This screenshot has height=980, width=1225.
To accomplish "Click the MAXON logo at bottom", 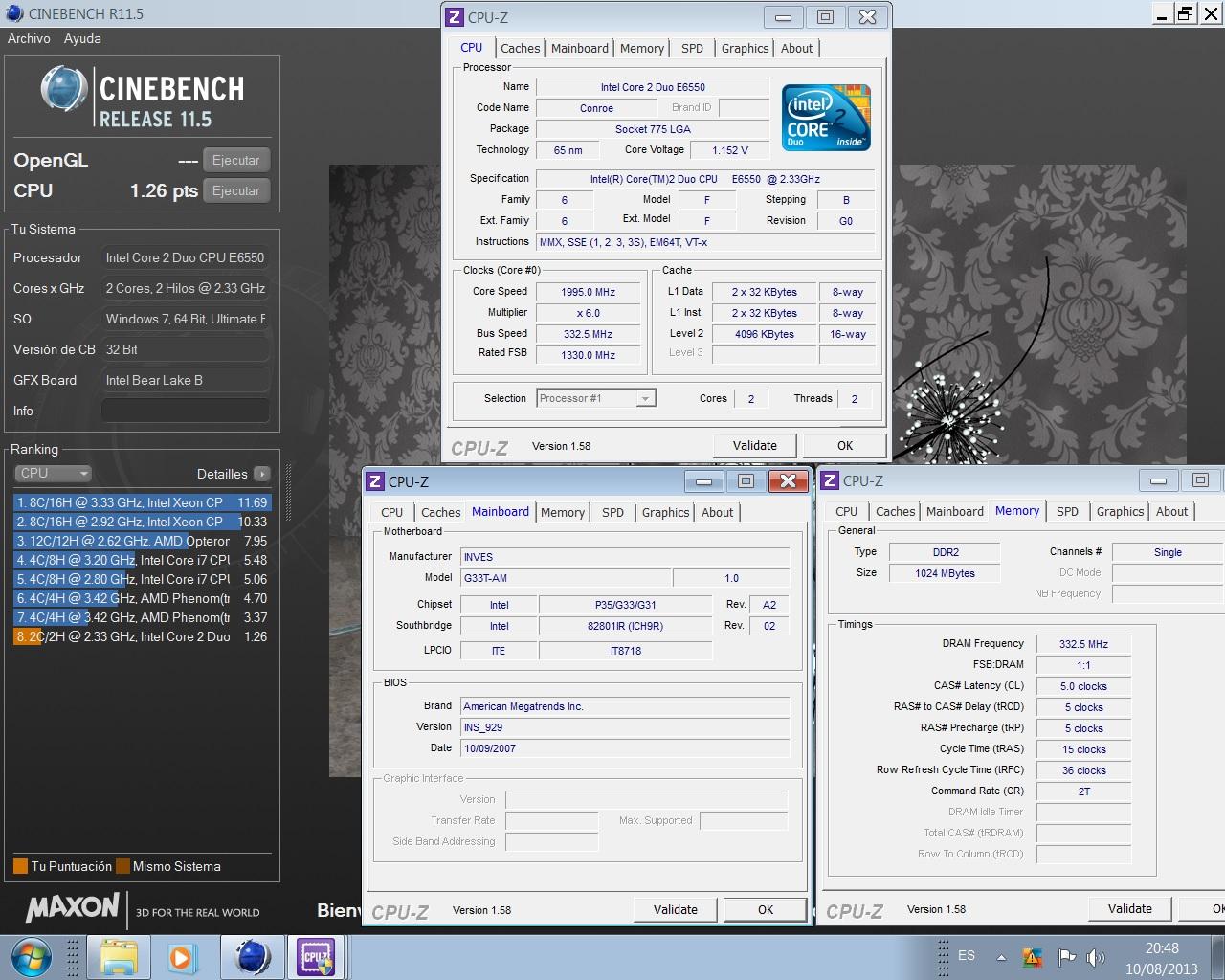I will point(73,908).
